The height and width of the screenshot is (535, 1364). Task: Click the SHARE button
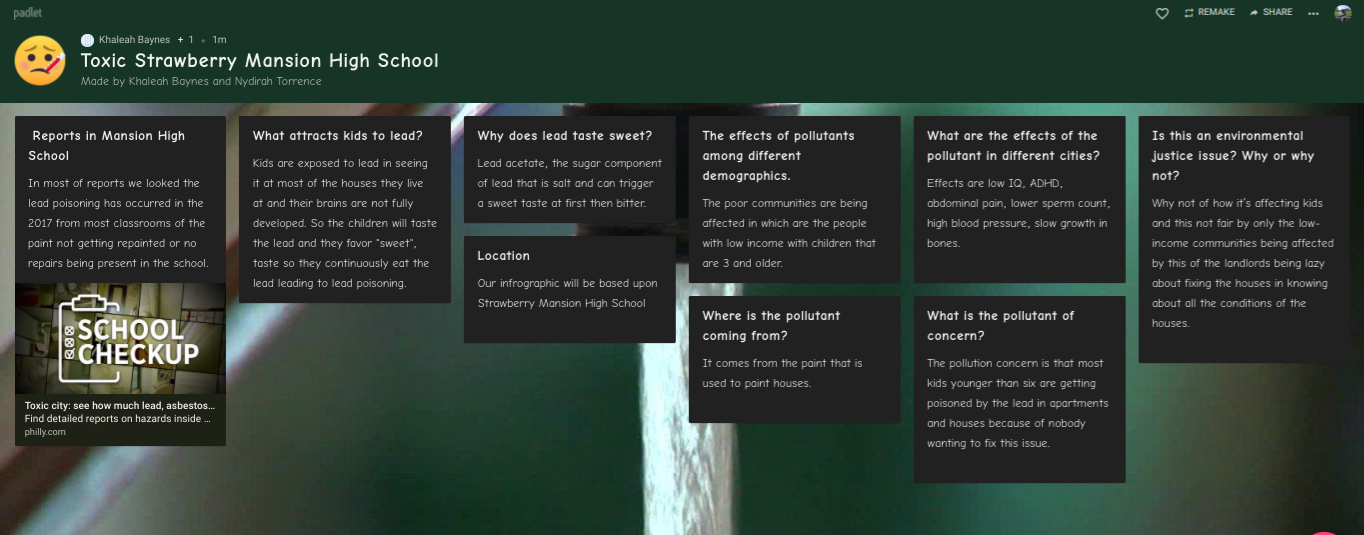pos(1271,13)
